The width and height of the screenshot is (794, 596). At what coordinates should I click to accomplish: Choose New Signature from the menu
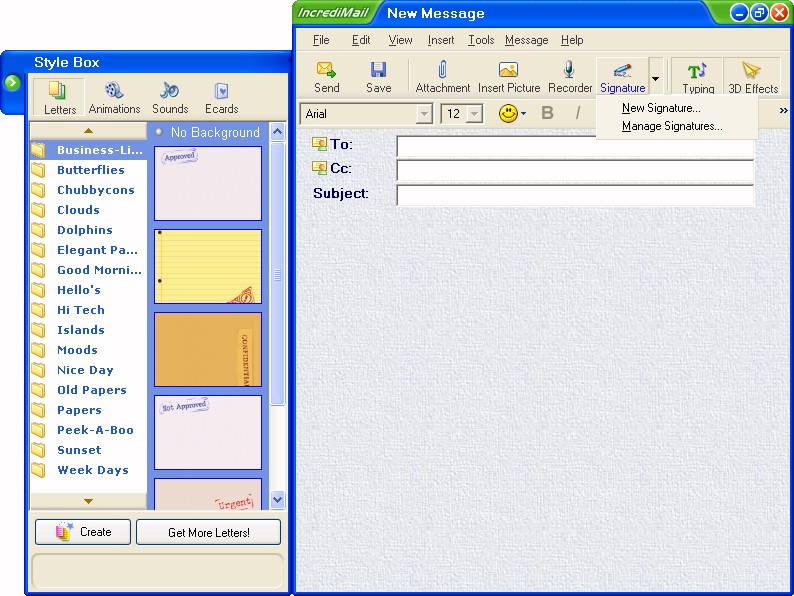(x=661, y=108)
